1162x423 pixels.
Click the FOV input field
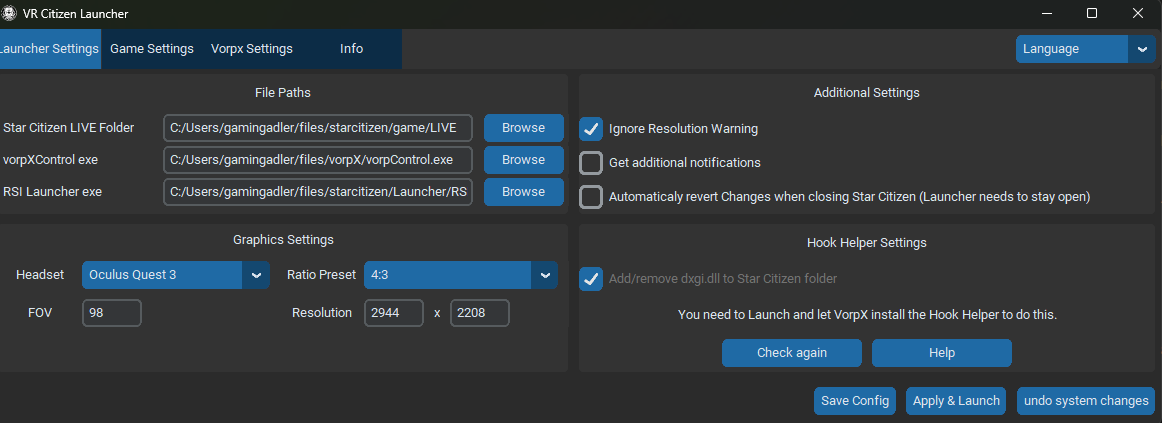click(x=112, y=313)
